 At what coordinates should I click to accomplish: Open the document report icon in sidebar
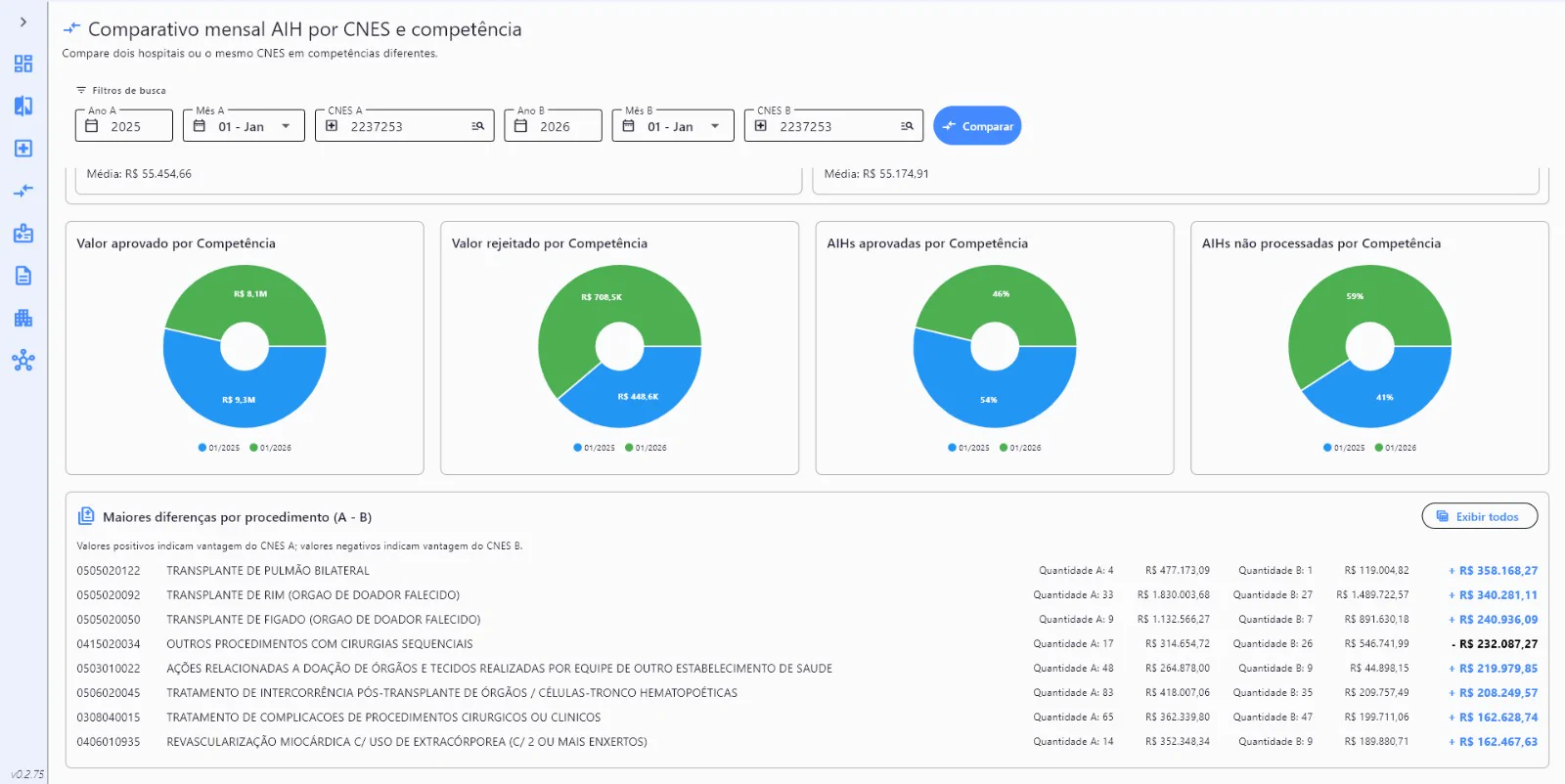23,276
